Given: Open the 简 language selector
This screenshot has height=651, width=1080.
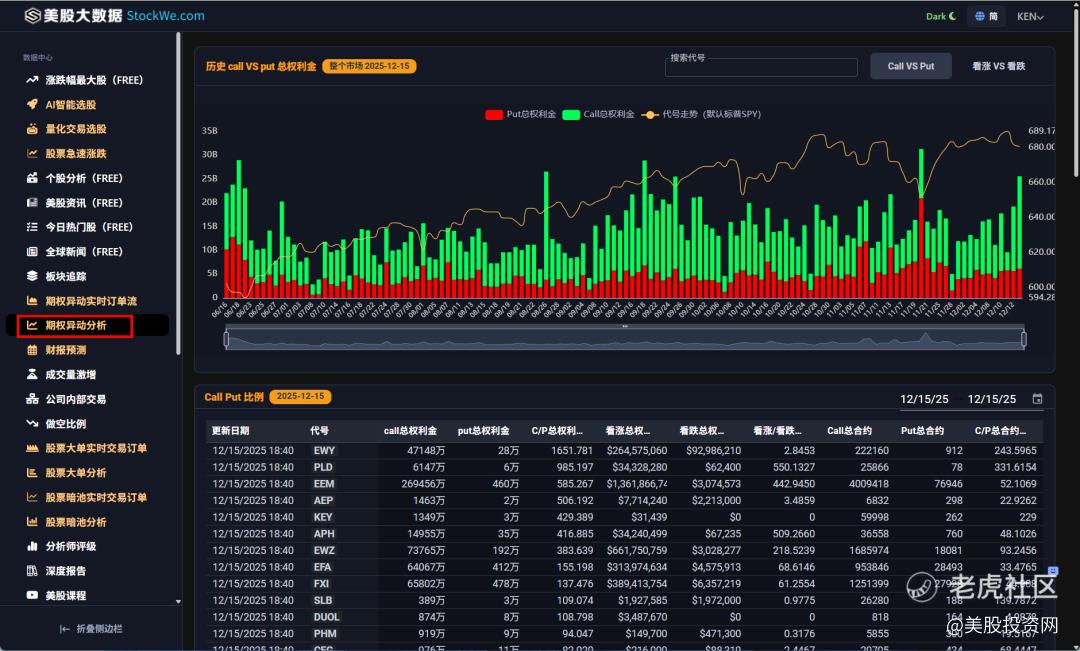Looking at the screenshot, I should coord(986,16).
